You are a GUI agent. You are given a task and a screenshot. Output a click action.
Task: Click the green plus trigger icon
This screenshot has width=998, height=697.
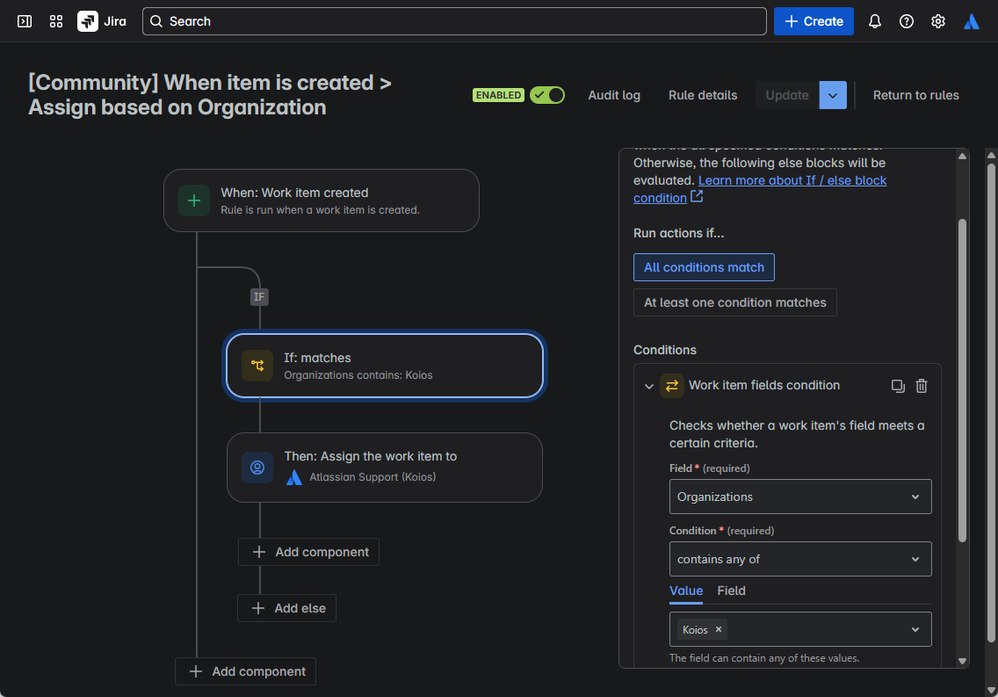[x=194, y=201]
